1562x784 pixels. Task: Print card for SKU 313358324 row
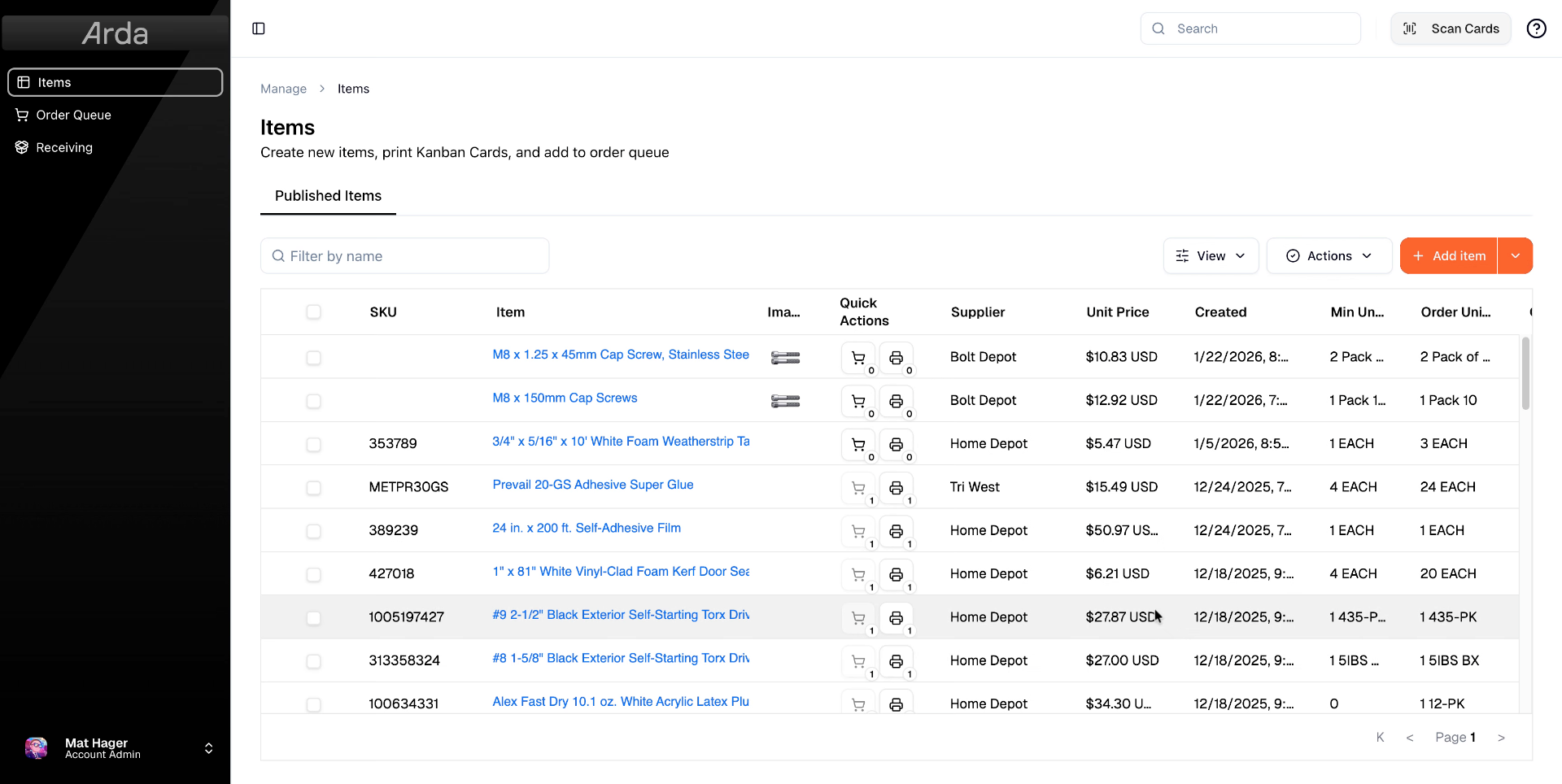point(896,661)
